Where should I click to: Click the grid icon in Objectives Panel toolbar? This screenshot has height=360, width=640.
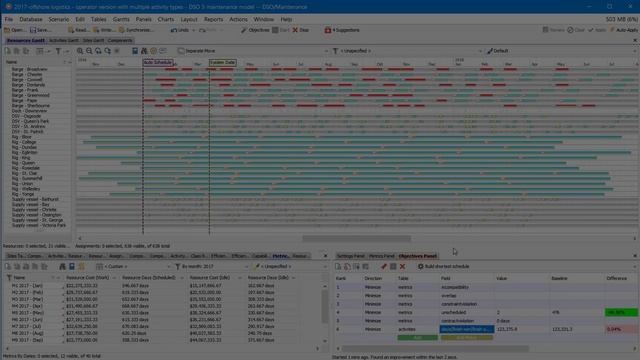click(393, 267)
